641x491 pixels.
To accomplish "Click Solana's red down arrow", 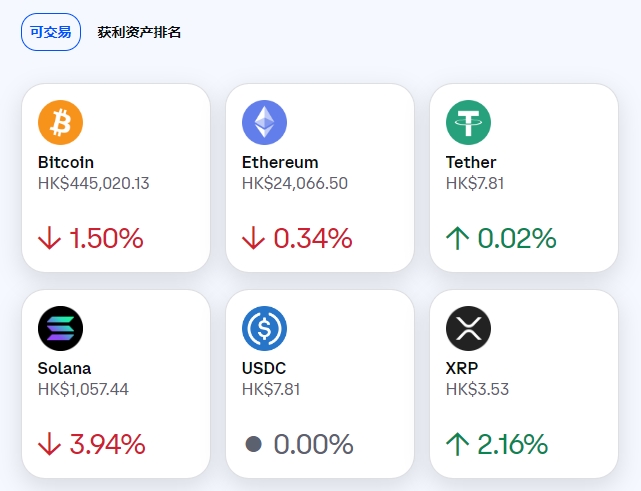I will 50,444.
